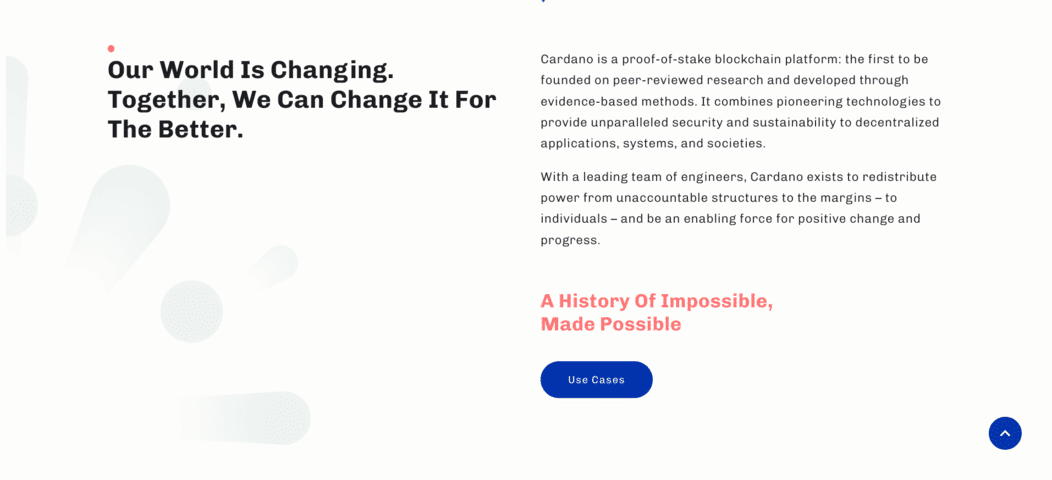Click the dotted grey circle decoration
Screen dimensions: 1052x480
[192, 311]
